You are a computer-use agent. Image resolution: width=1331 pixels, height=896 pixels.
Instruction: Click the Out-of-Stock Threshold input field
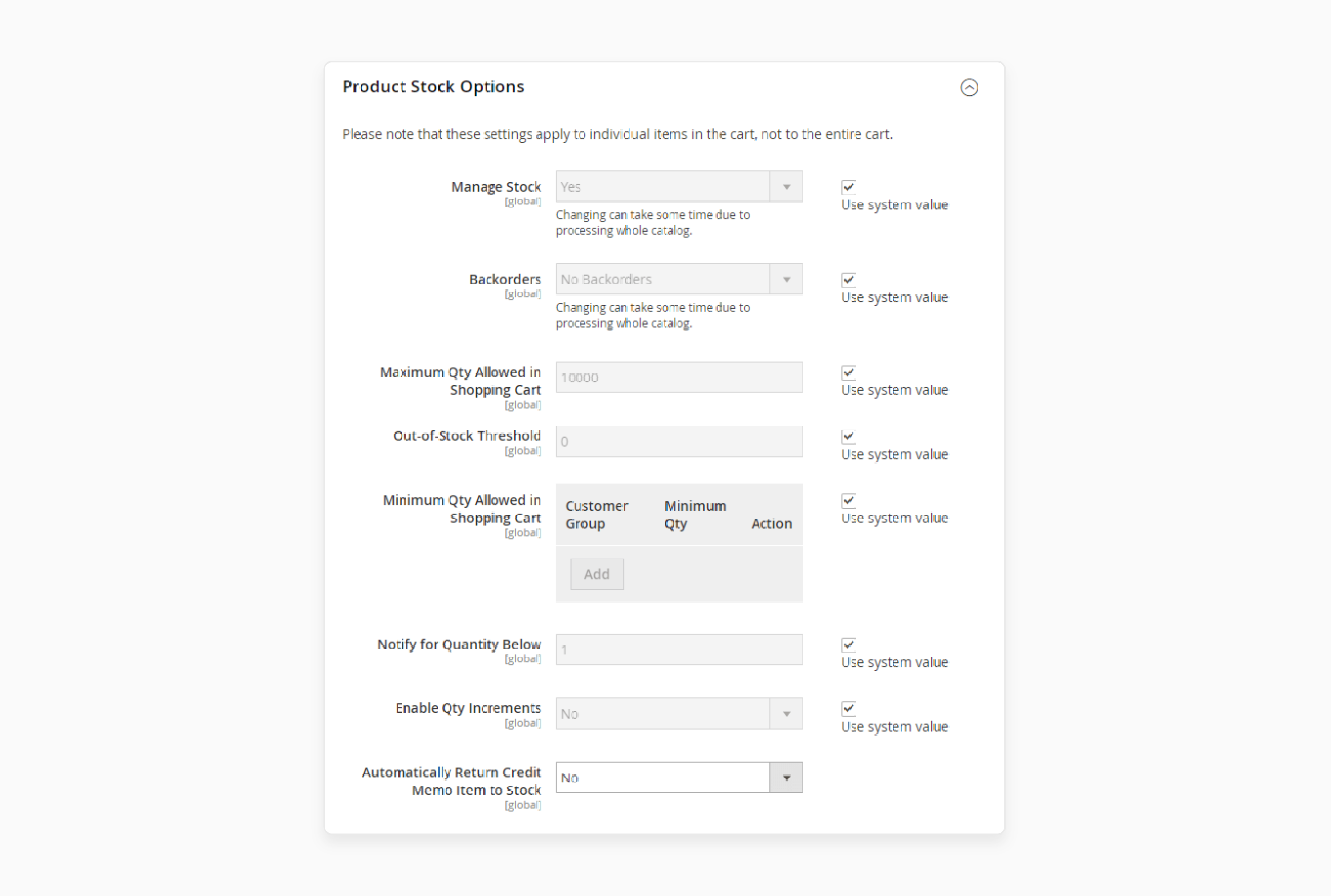[679, 441]
